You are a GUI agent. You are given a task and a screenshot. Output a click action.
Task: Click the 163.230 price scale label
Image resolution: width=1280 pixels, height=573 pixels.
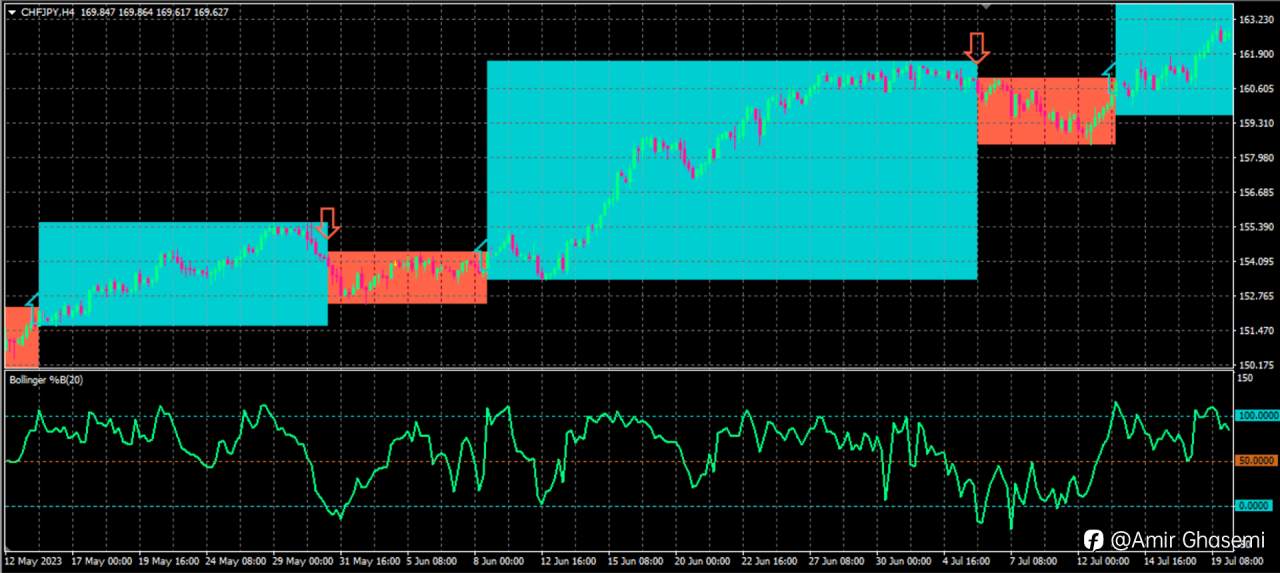click(1255, 20)
